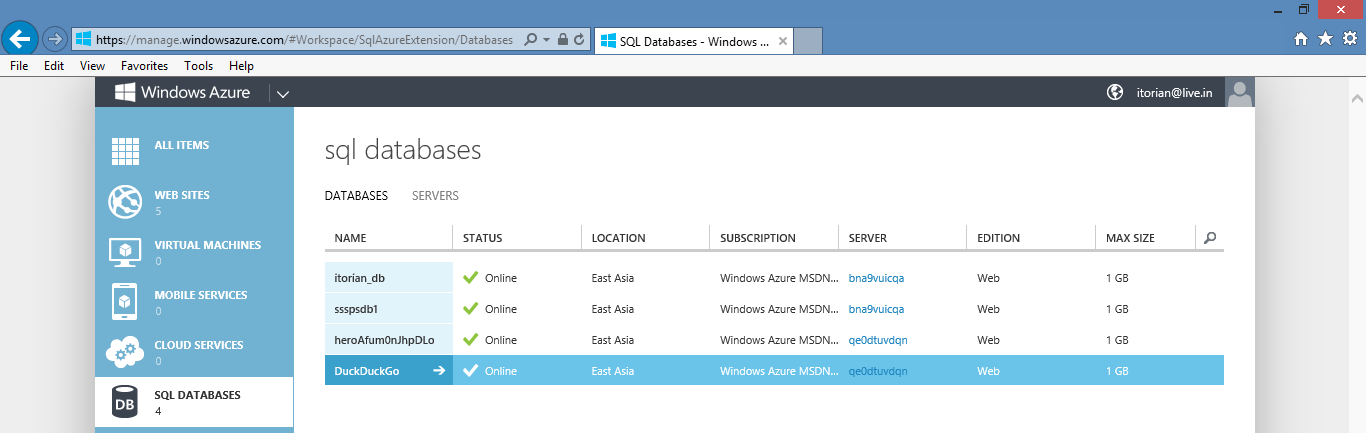1366x433 pixels.
Task: Open the Tools menu
Action: click(198, 66)
